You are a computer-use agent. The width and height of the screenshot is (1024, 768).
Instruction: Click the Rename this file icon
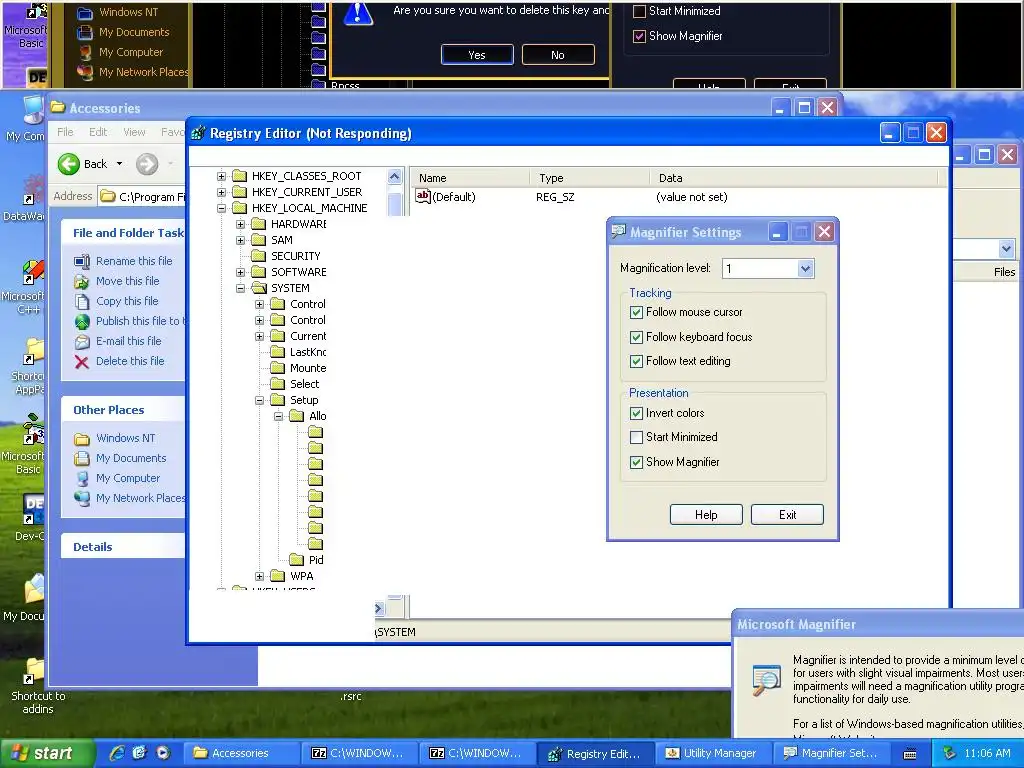pyautogui.click(x=82, y=262)
